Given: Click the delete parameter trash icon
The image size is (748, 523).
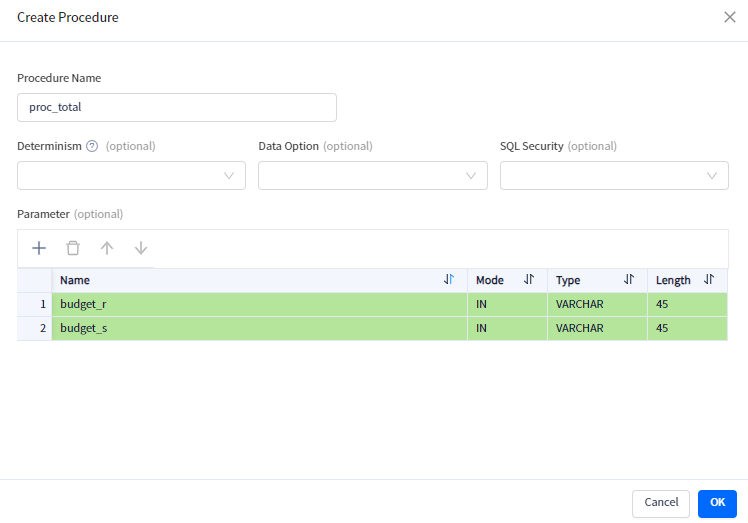Looking at the screenshot, I should point(73,248).
